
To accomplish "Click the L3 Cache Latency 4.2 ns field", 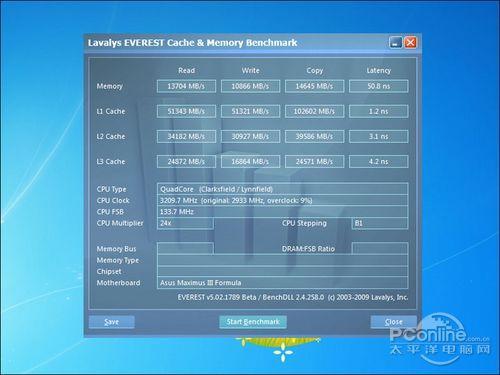I will click(379, 161).
